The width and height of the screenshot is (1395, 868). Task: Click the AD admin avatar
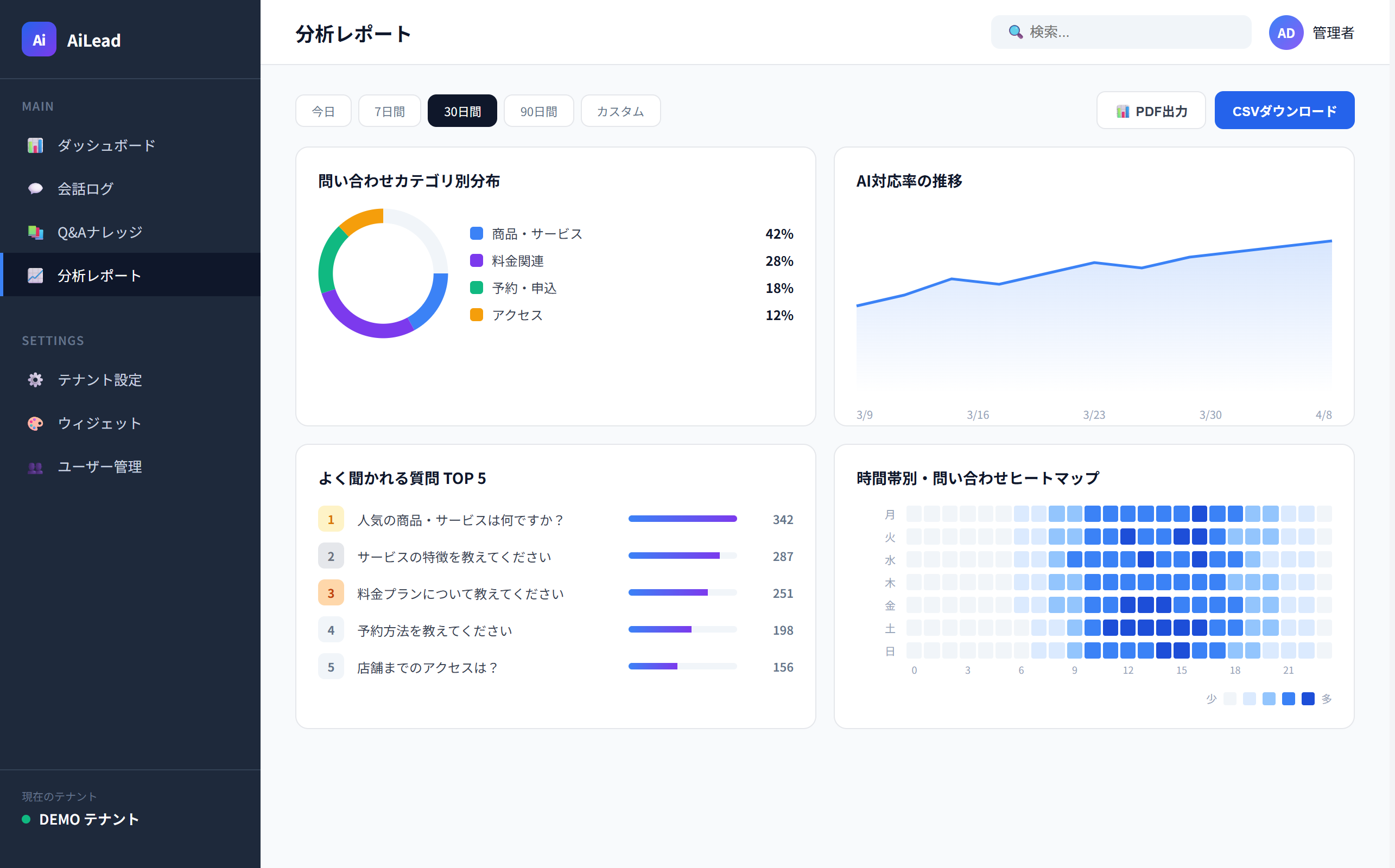coord(1286,33)
